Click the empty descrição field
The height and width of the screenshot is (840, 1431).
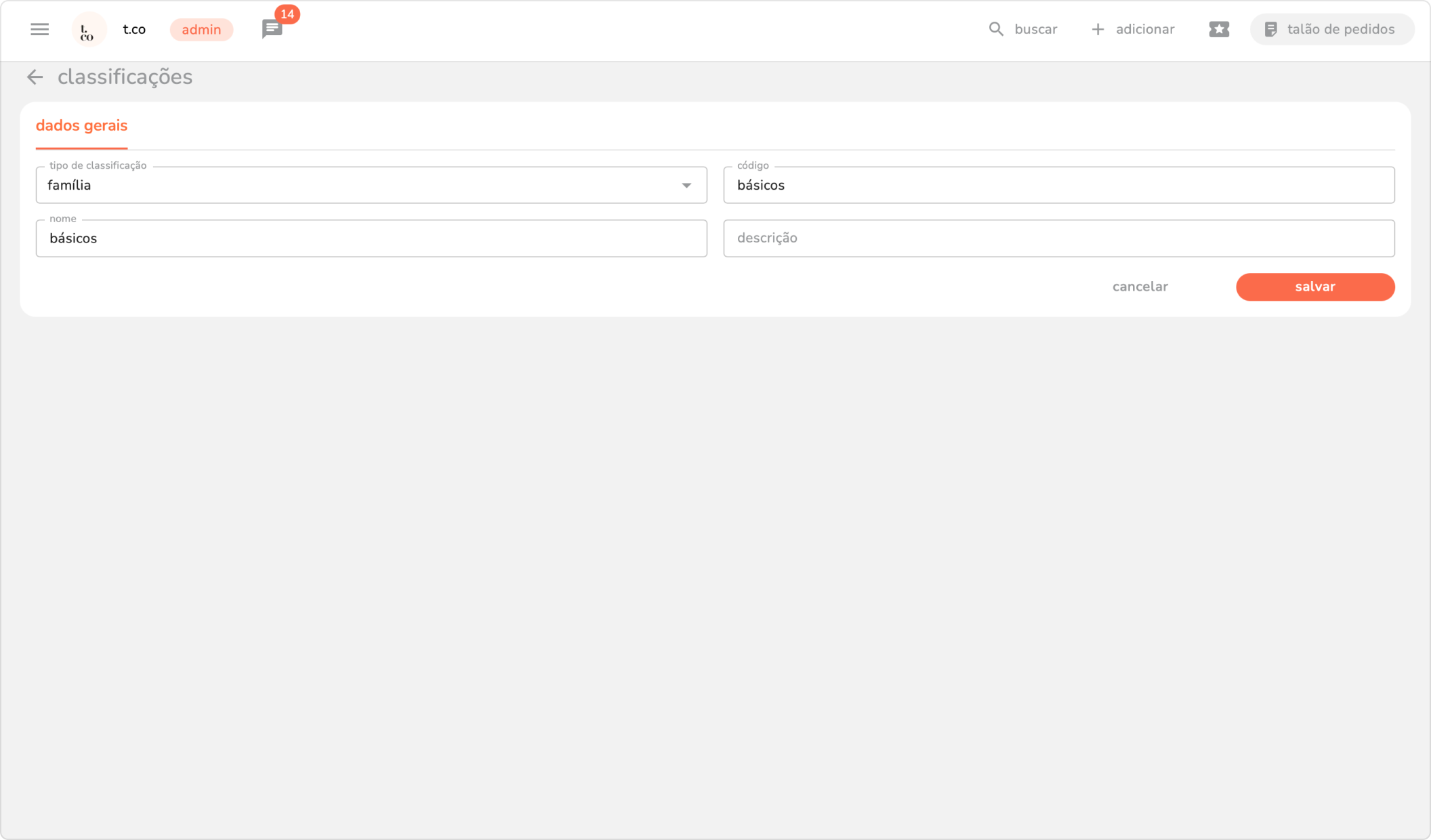point(1058,238)
